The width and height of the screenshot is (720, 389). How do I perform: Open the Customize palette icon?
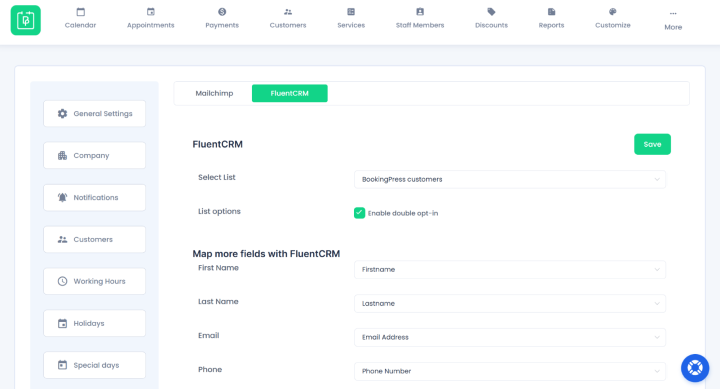(613, 11)
